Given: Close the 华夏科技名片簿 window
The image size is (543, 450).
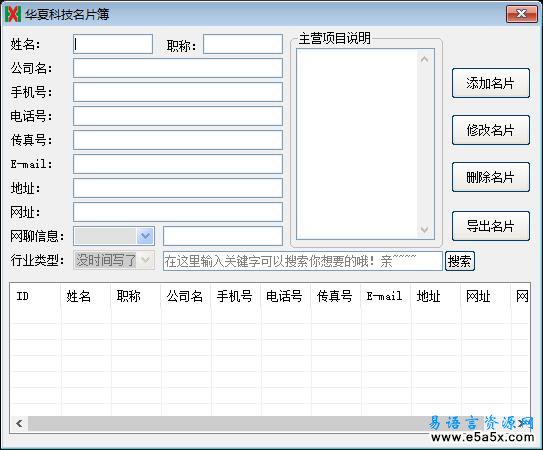Looking at the screenshot, I should (x=522, y=14).
